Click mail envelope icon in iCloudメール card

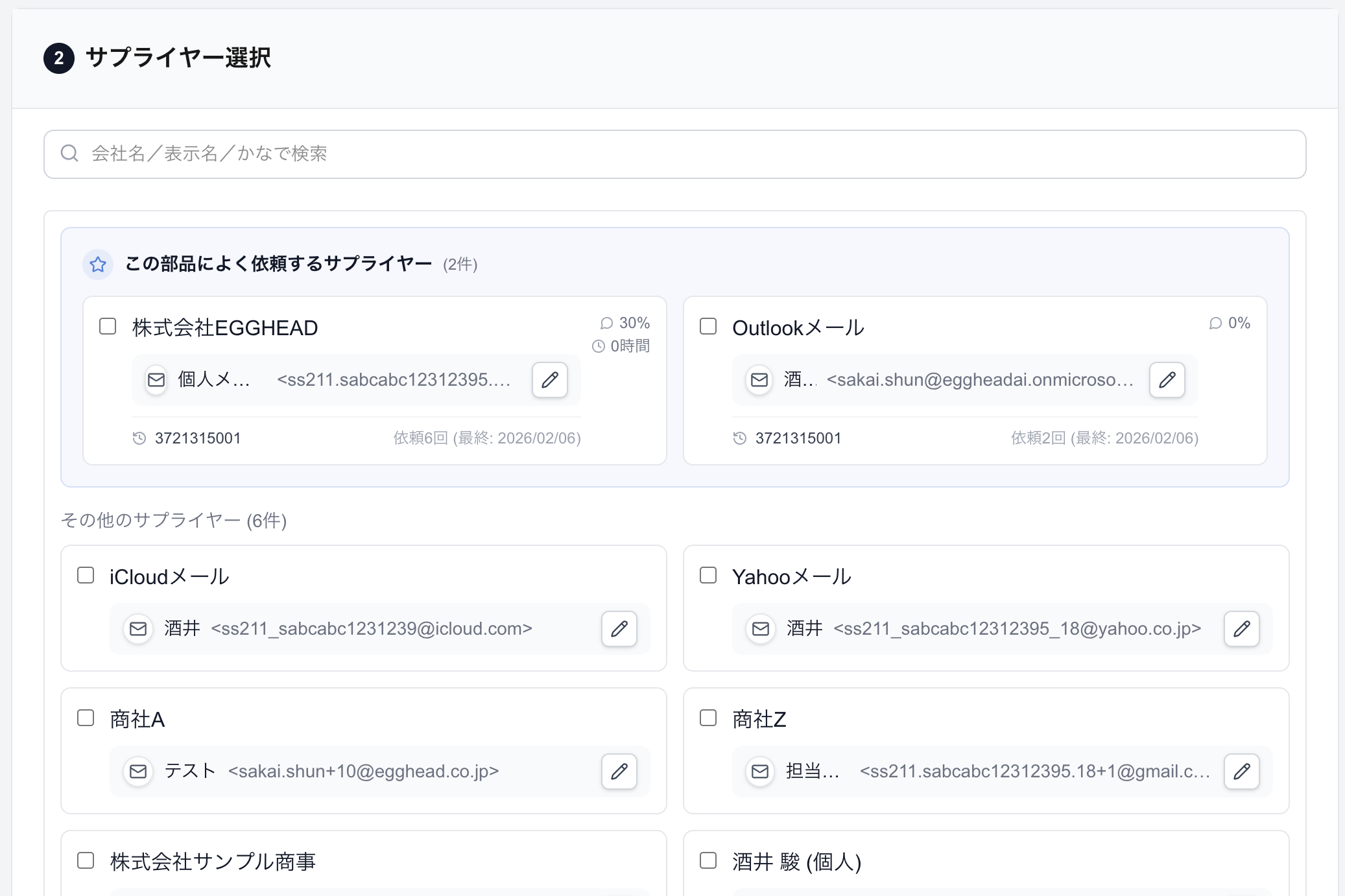(x=138, y=628)
